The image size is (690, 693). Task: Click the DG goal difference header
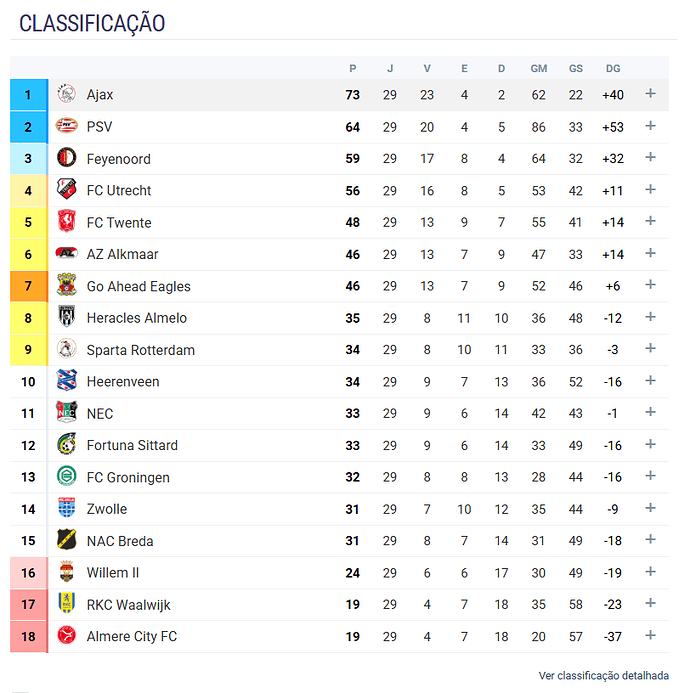coord(613,69)
